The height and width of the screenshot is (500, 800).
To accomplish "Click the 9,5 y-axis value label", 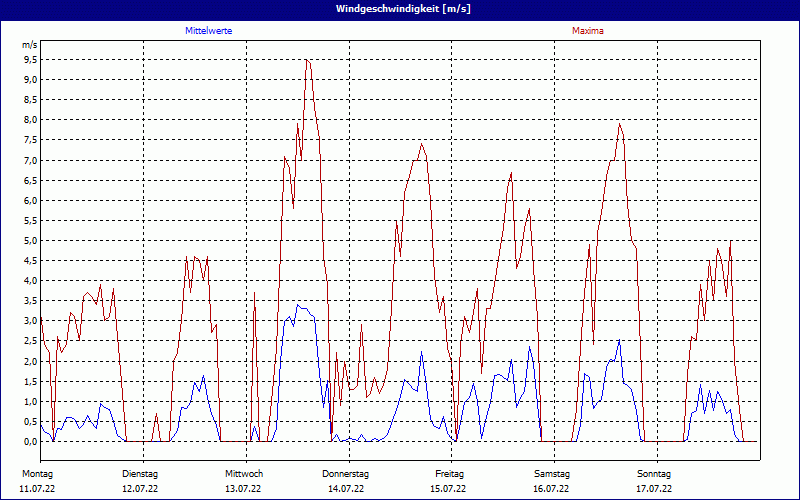I will click(x=30, y=60).
